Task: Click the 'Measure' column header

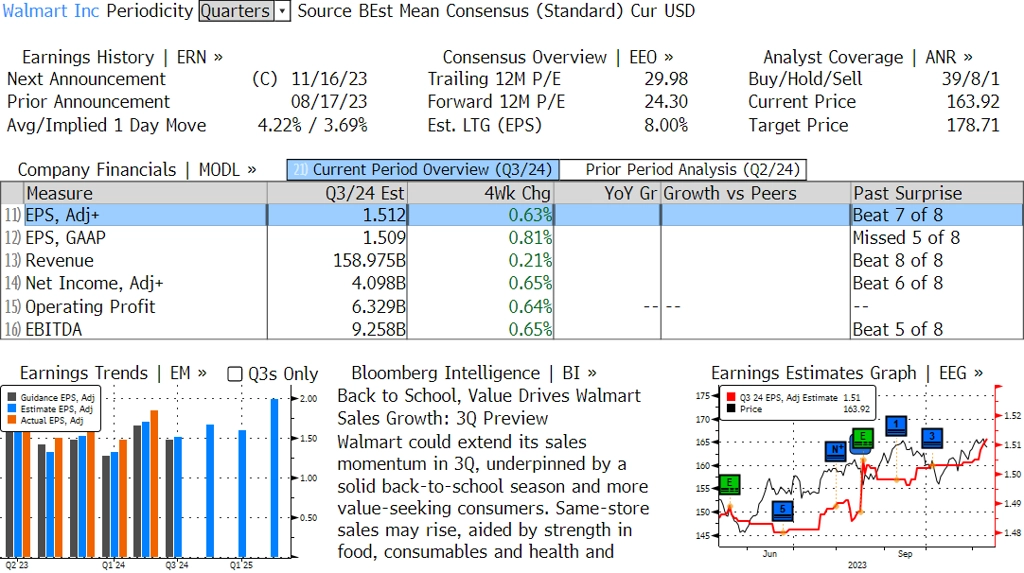Action: pos(145,193)
